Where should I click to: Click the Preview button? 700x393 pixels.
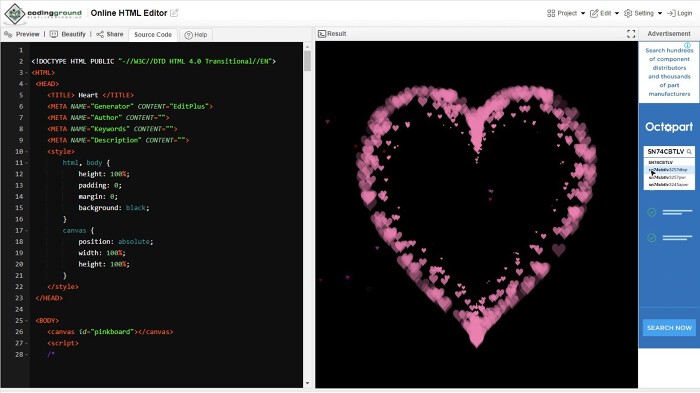(x=22, y=34)
